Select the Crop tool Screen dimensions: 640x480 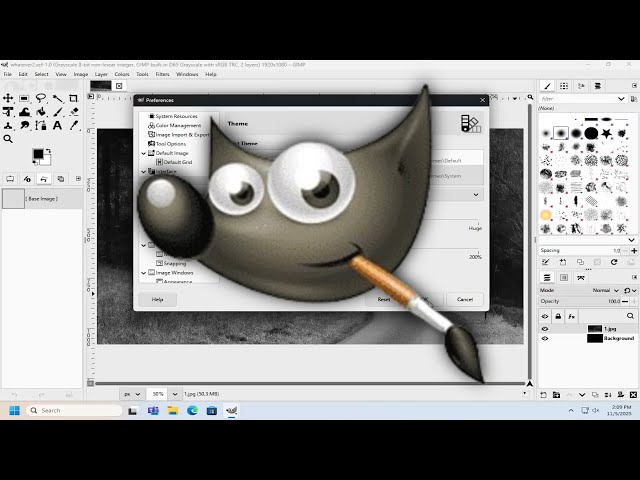tap(73, 98)
